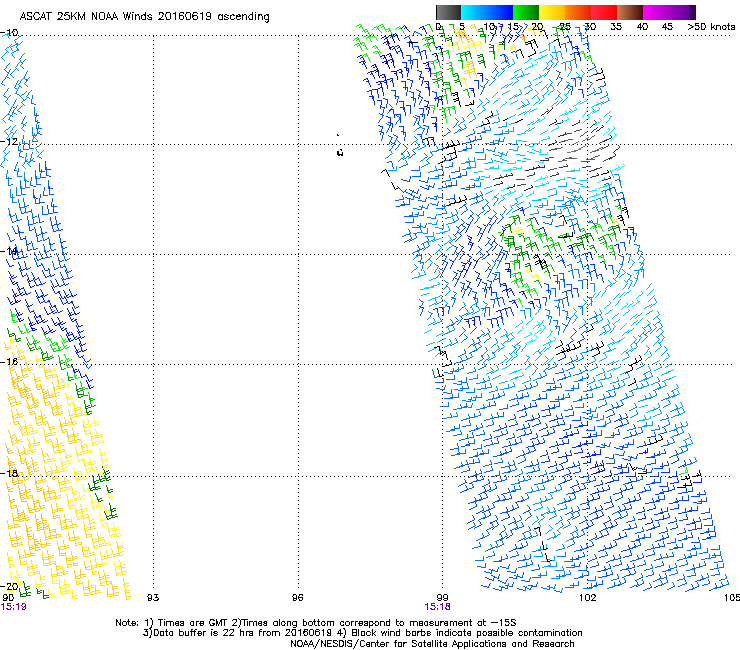Click the '30' legend speed label
740x650 pixels.
(x=590, y=26)
